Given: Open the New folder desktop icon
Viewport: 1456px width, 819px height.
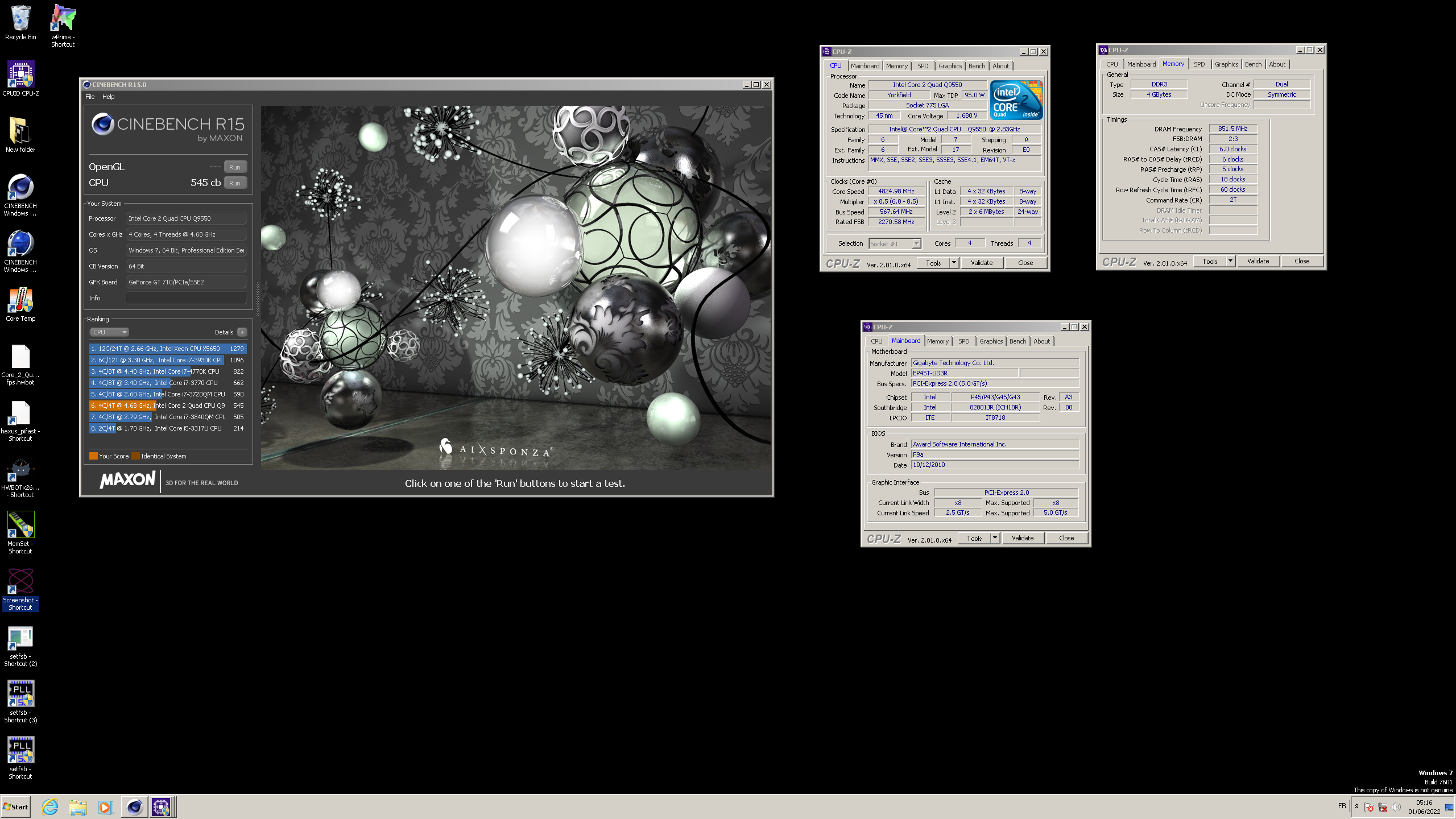Looking at the screenshot, I should (20, 135).
